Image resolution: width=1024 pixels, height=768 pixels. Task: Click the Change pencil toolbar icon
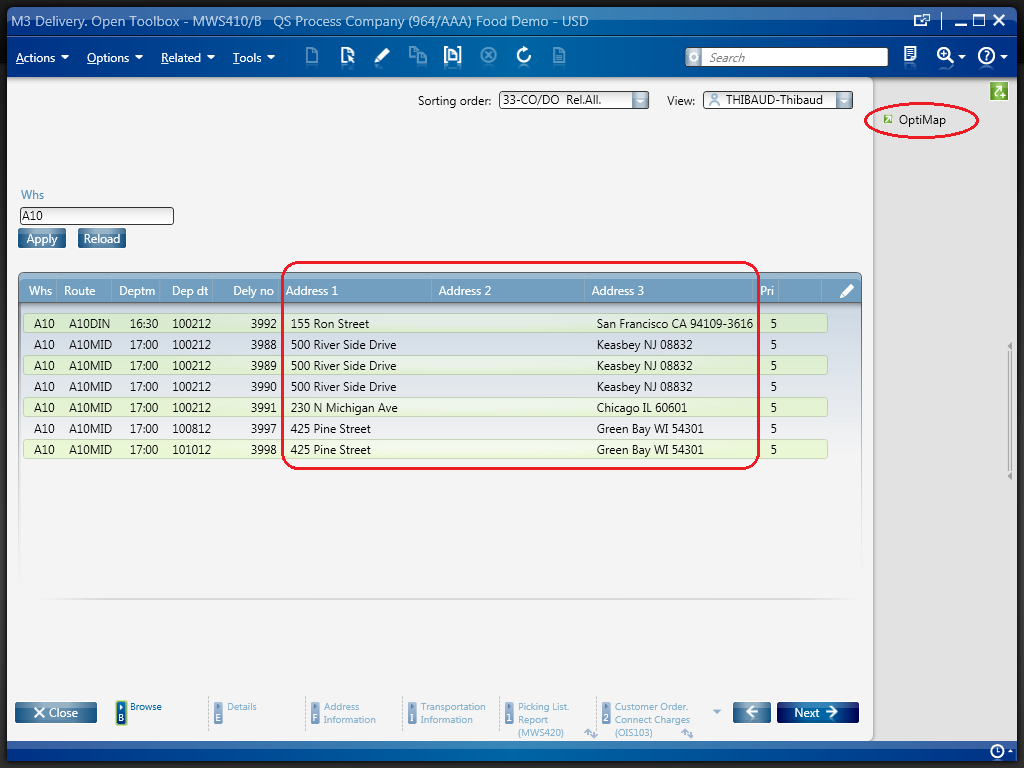(x=381, y=56)
